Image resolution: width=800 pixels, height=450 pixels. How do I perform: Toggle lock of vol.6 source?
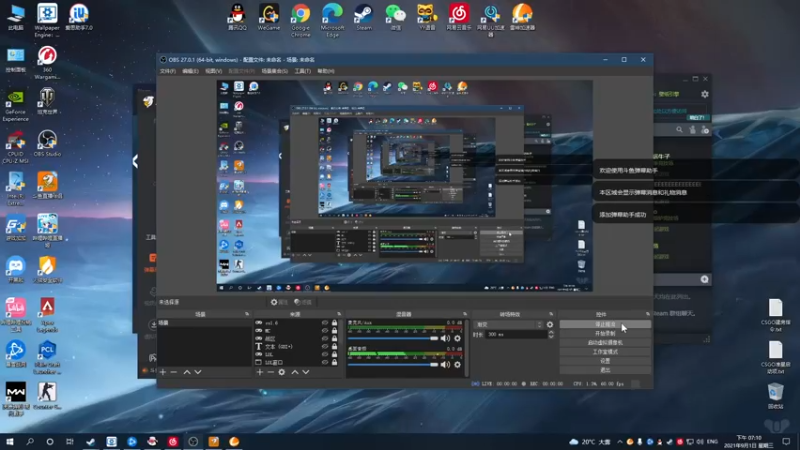[x=335, y=323]
